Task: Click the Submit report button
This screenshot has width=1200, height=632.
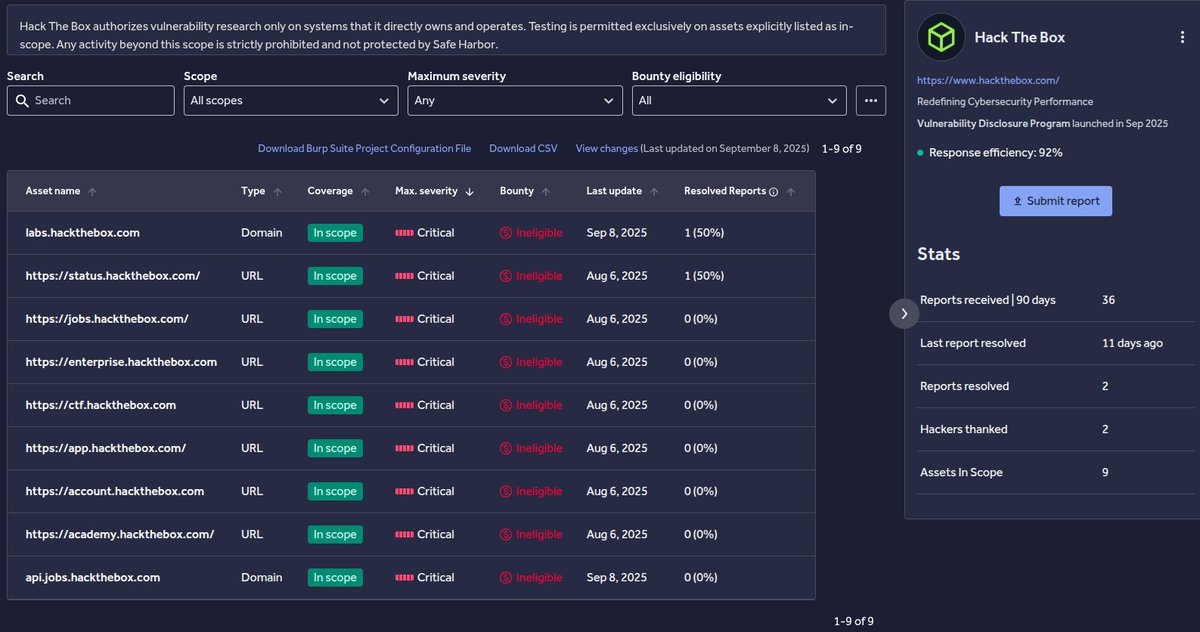Action: point(1055,201)
